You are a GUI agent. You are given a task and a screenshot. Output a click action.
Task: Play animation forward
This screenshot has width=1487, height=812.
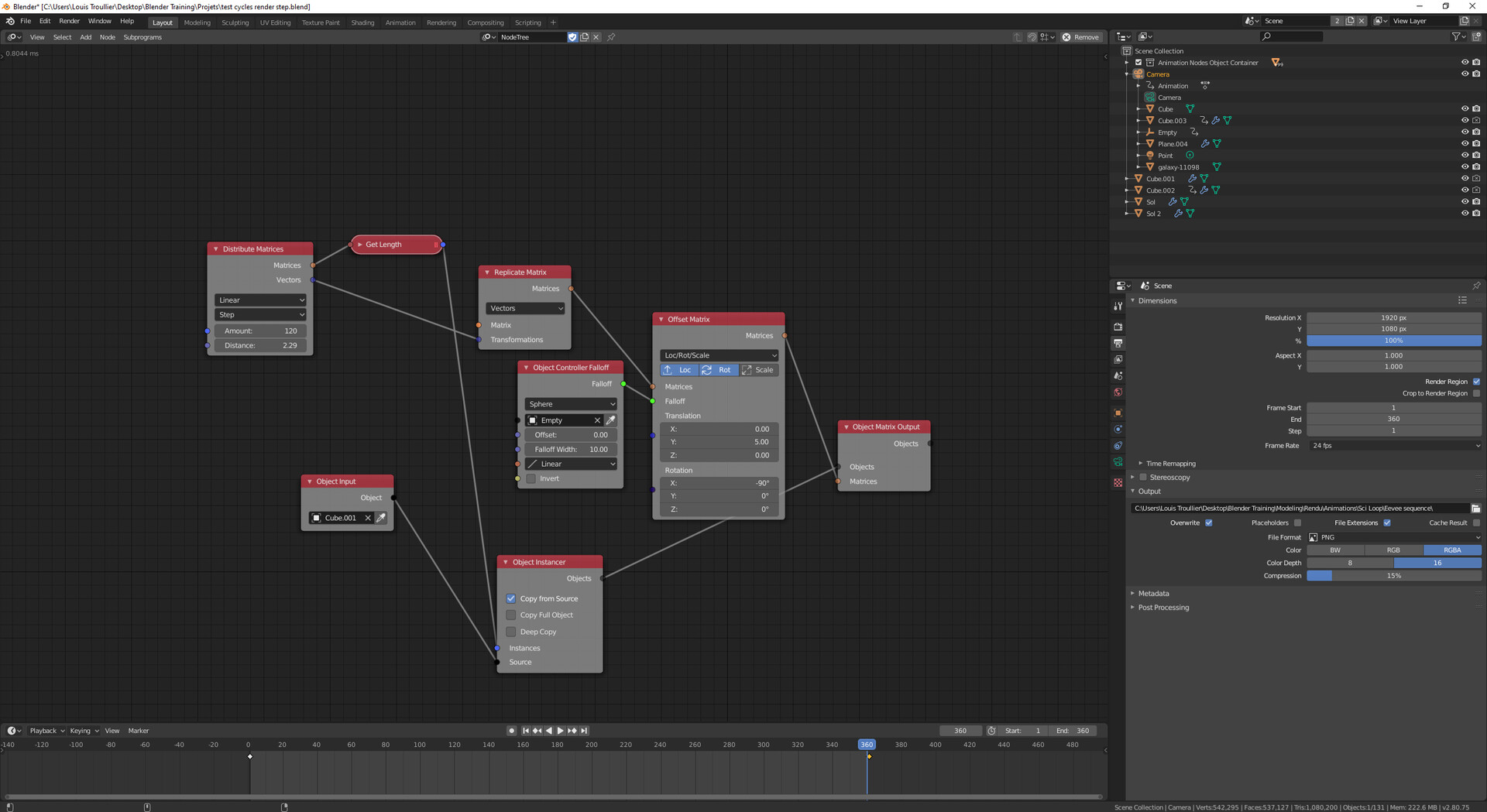pyautogui.click(x=561, y=731)
